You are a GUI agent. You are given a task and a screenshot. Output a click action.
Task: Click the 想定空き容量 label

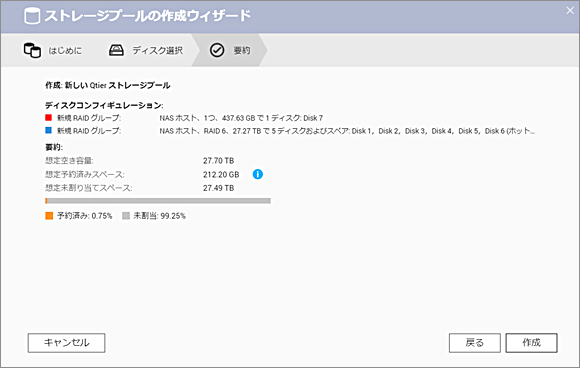tap(69, 161)
